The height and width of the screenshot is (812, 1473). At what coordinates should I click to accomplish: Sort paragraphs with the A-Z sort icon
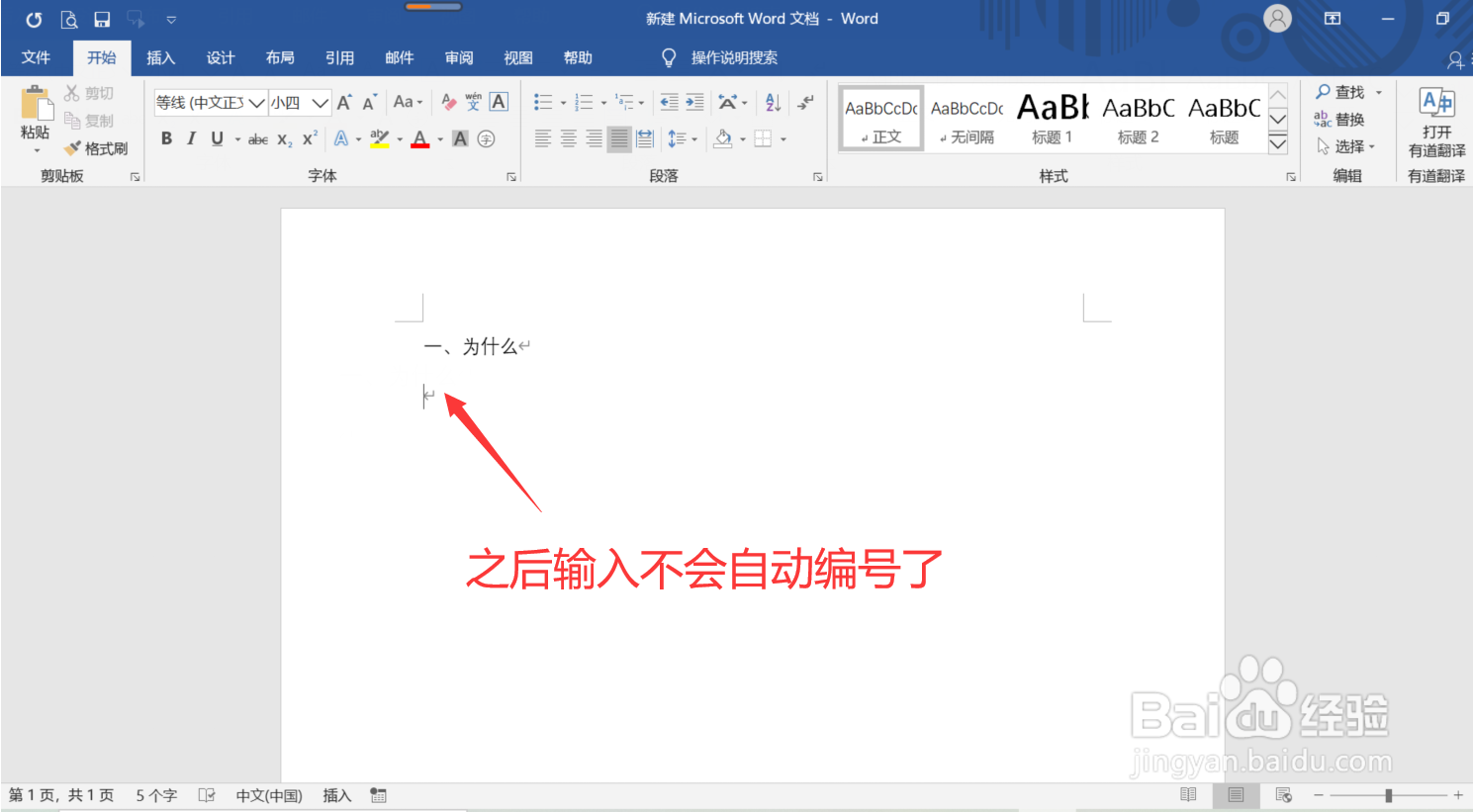coord(774,102)
